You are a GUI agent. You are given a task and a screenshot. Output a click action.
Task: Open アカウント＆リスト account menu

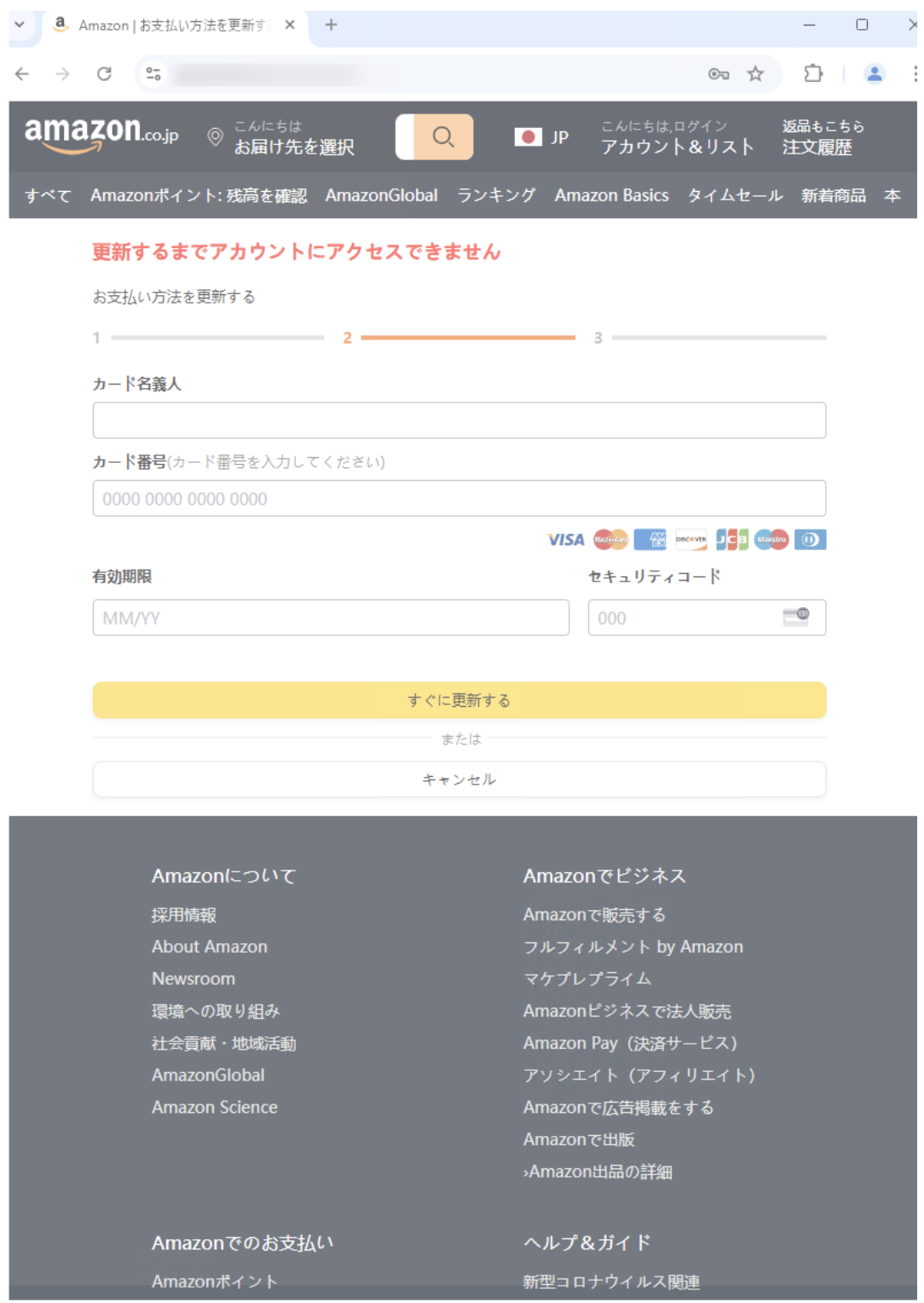(678, 147)
